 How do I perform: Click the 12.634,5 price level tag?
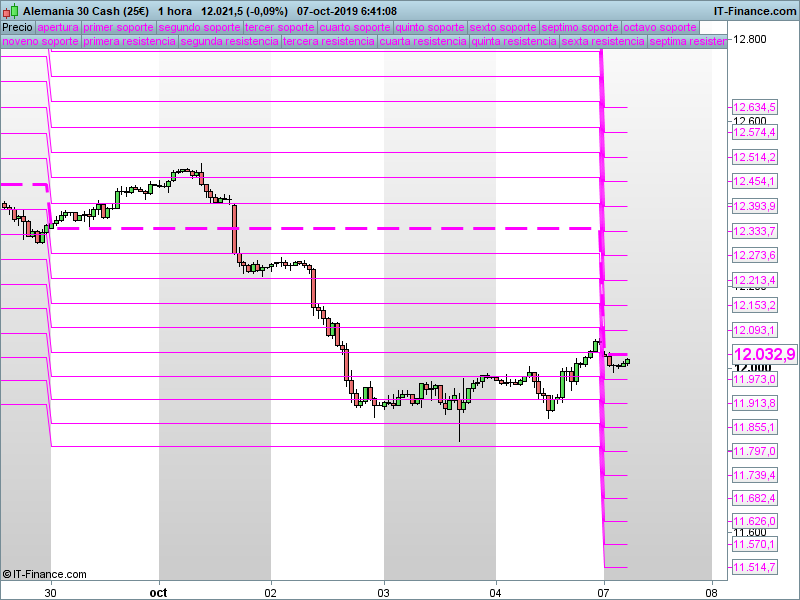(755, 107)
